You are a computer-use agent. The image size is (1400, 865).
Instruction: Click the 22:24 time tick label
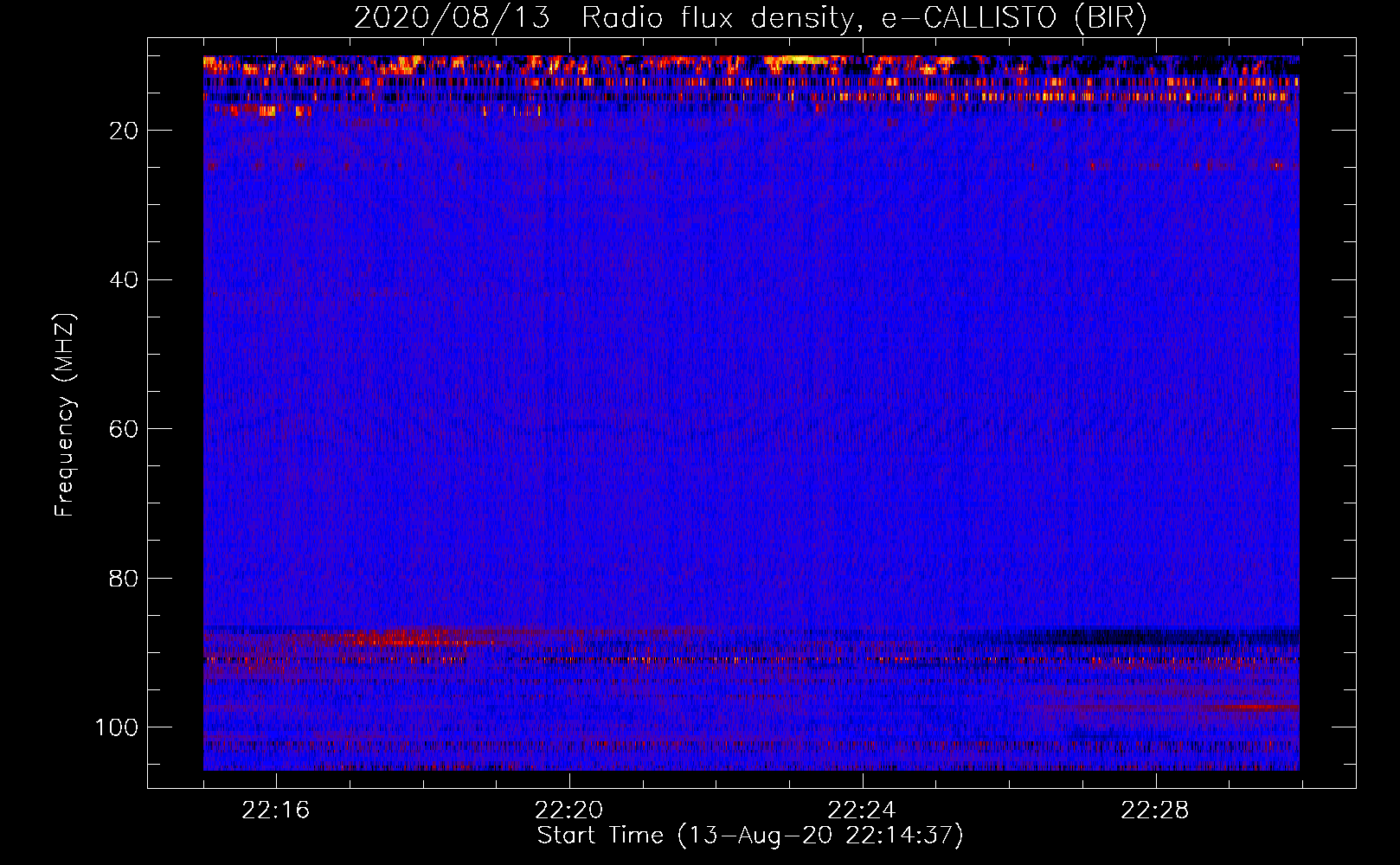[x=862, y=811]
